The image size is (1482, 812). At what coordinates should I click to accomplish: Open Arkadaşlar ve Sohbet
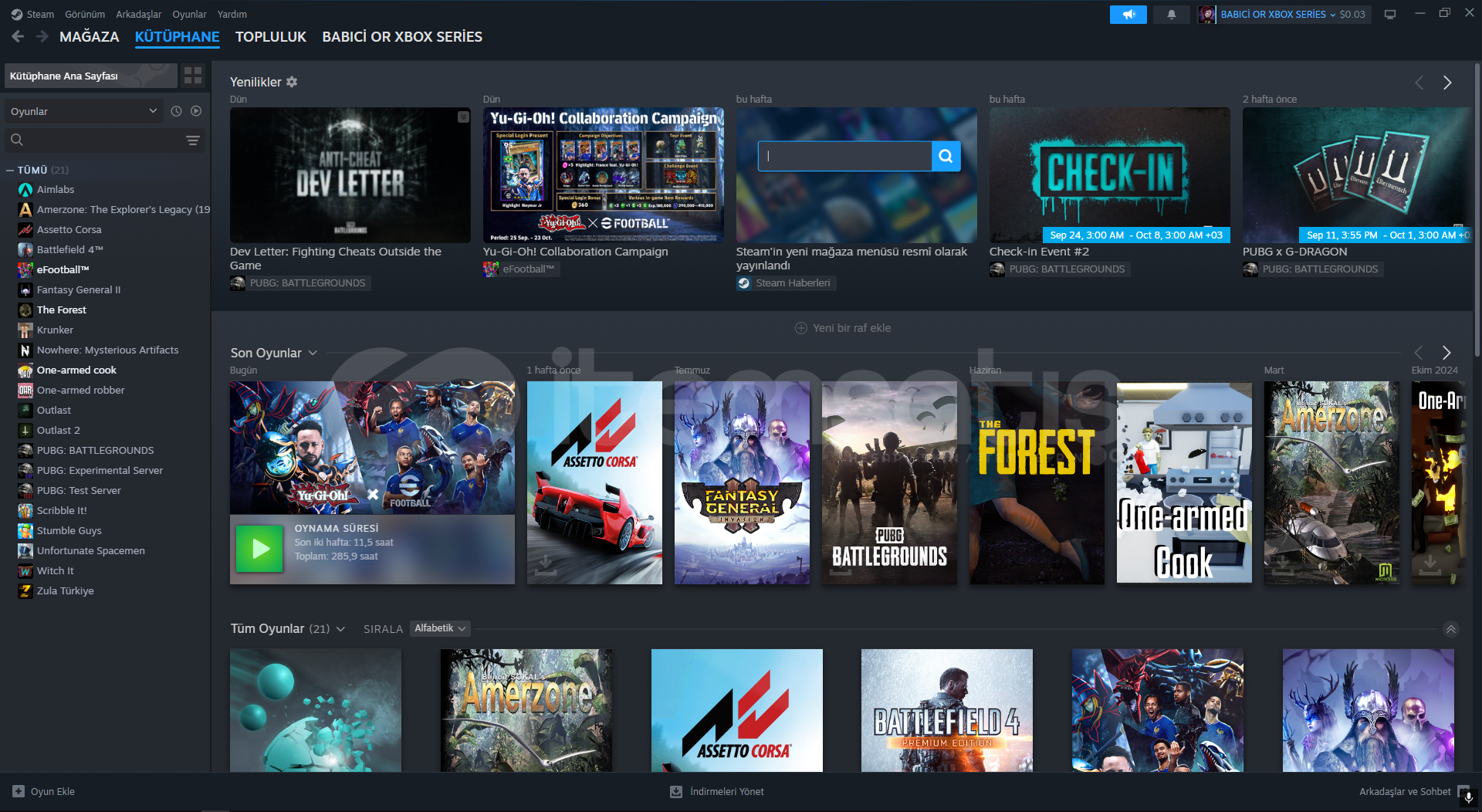(x=1405, y=791)
